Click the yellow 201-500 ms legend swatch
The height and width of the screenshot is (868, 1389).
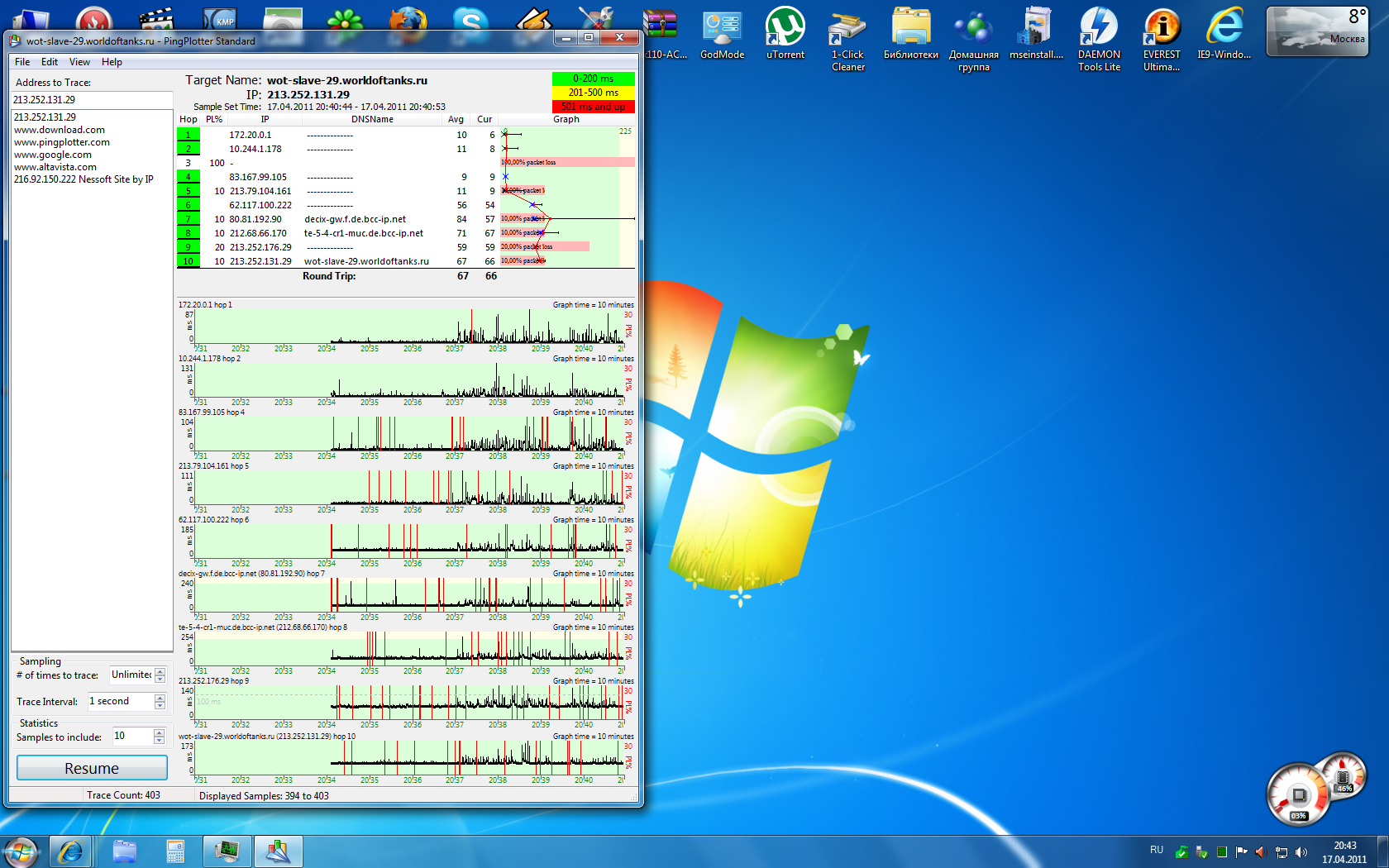pos(594,93)
